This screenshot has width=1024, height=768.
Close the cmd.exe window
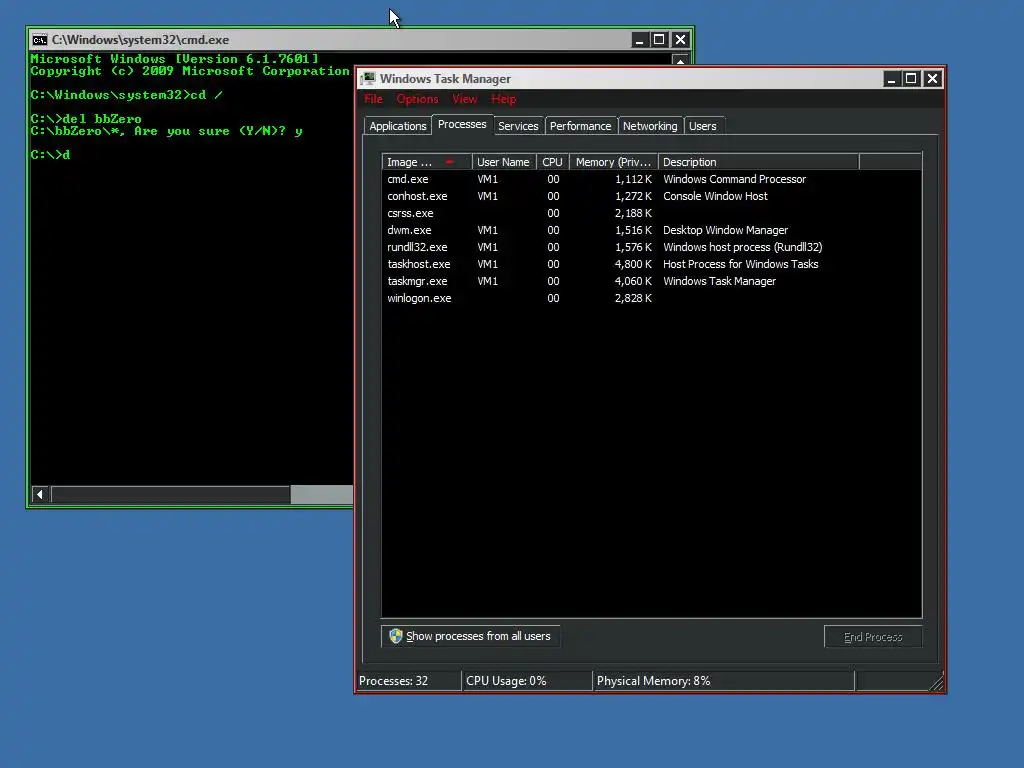point(680,40)
